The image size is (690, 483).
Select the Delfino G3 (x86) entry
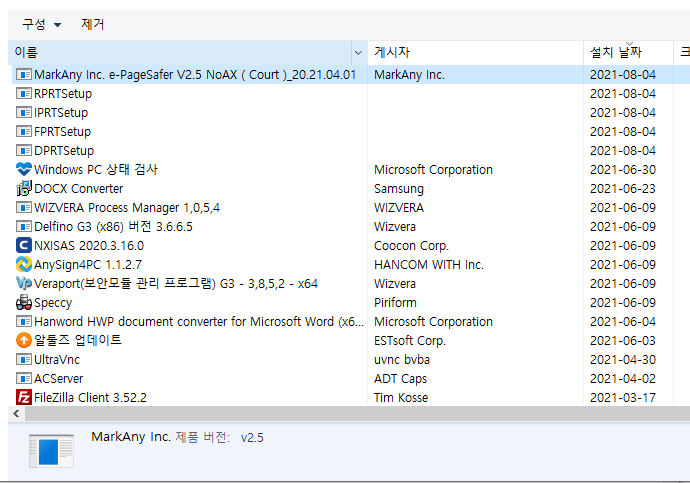113,227
